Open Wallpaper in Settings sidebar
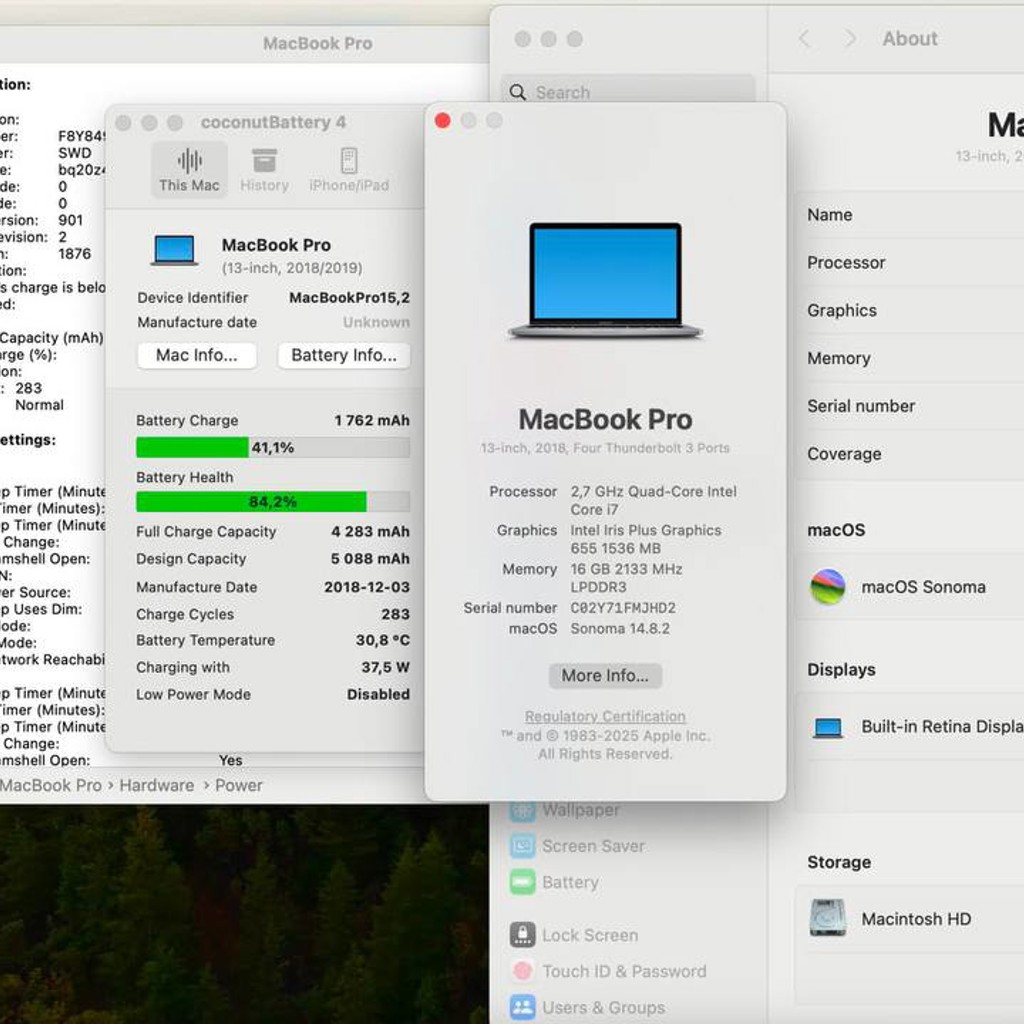The image size is (1024, 1024). click(x=566, y=810)
